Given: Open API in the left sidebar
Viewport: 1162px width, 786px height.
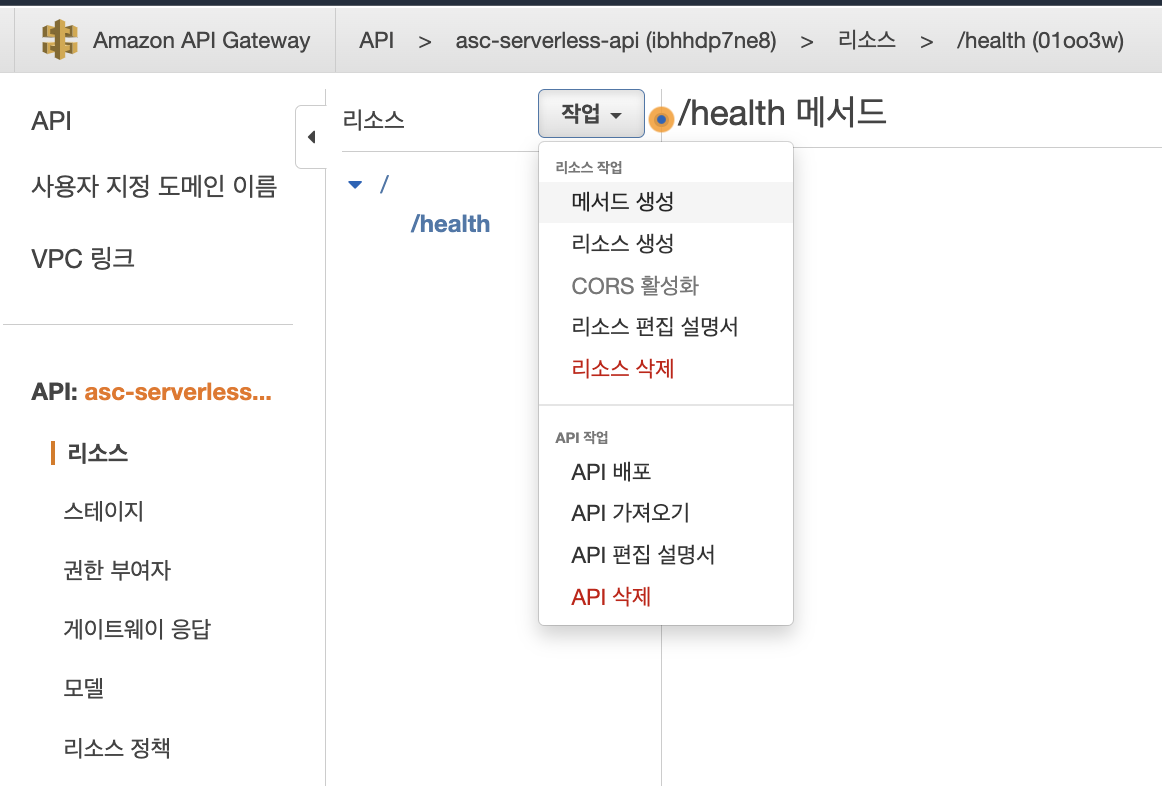Looking at the screenshot, I should click(x=51, y=121).
